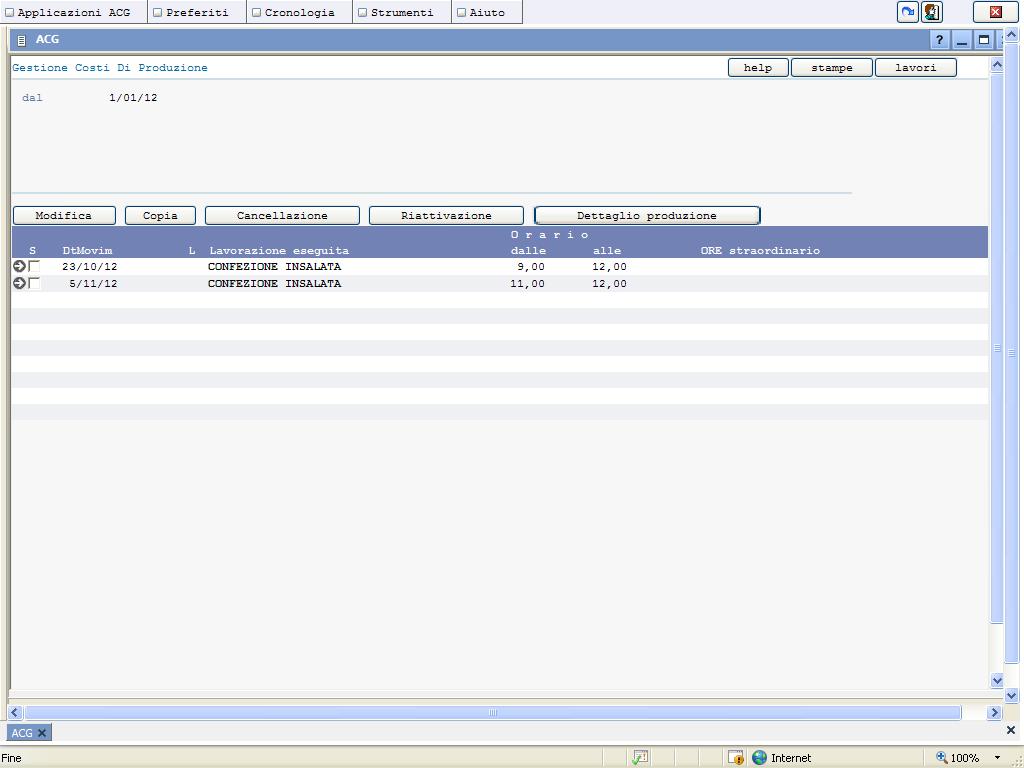Viewport: 1024px width, 768px height.
Task: Click the question mark help icon in ACG title bar
Action: tap(939, 40)
